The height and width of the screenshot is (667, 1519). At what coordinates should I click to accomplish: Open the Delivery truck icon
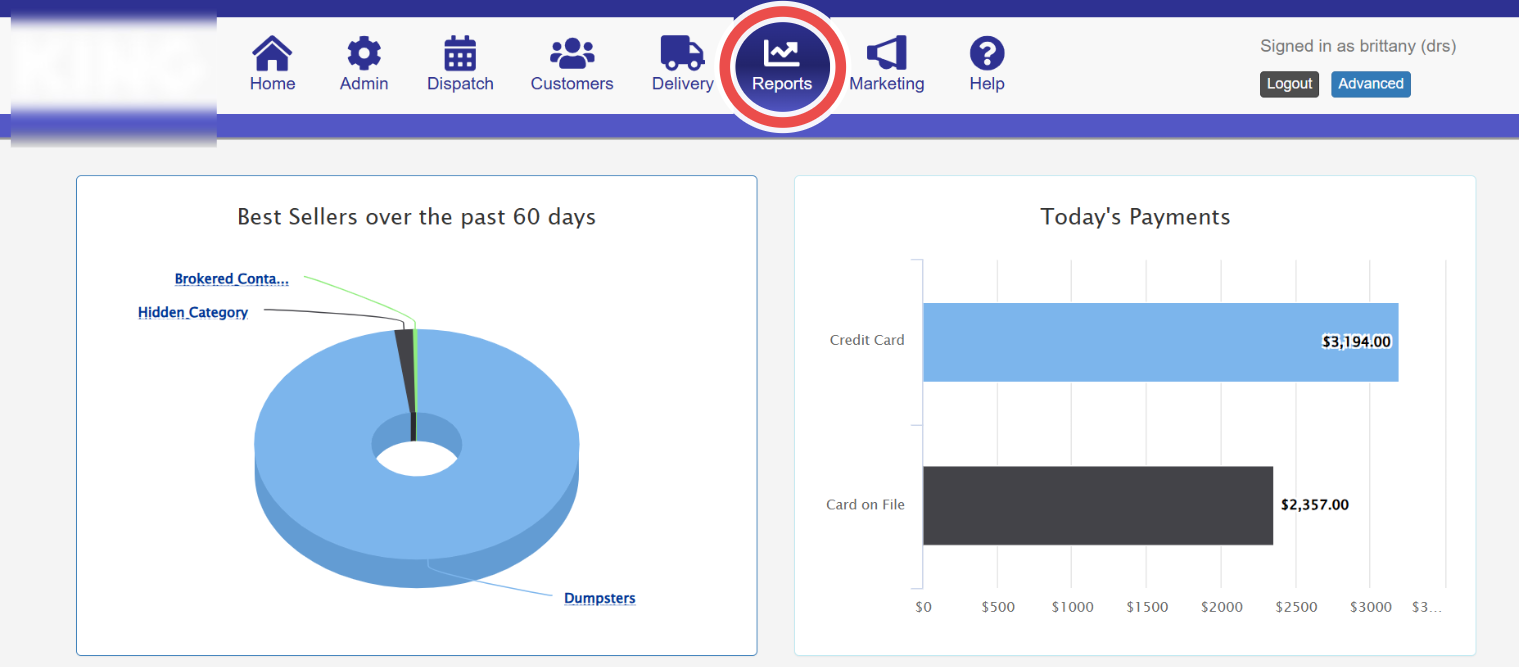click(682, 52)
